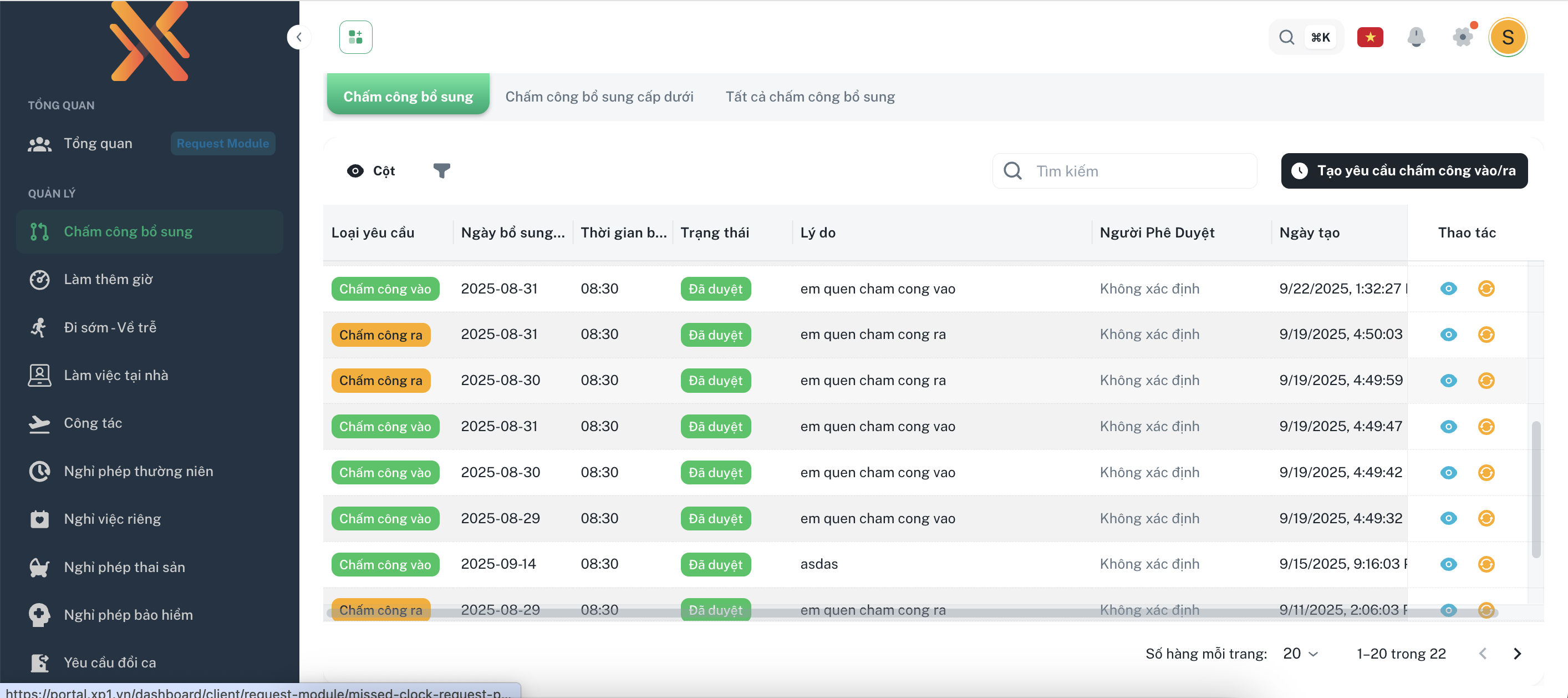This screenshot has width=1568, height=698.
Task: Click the green app grid icon
Action: (x=355, y=37)
